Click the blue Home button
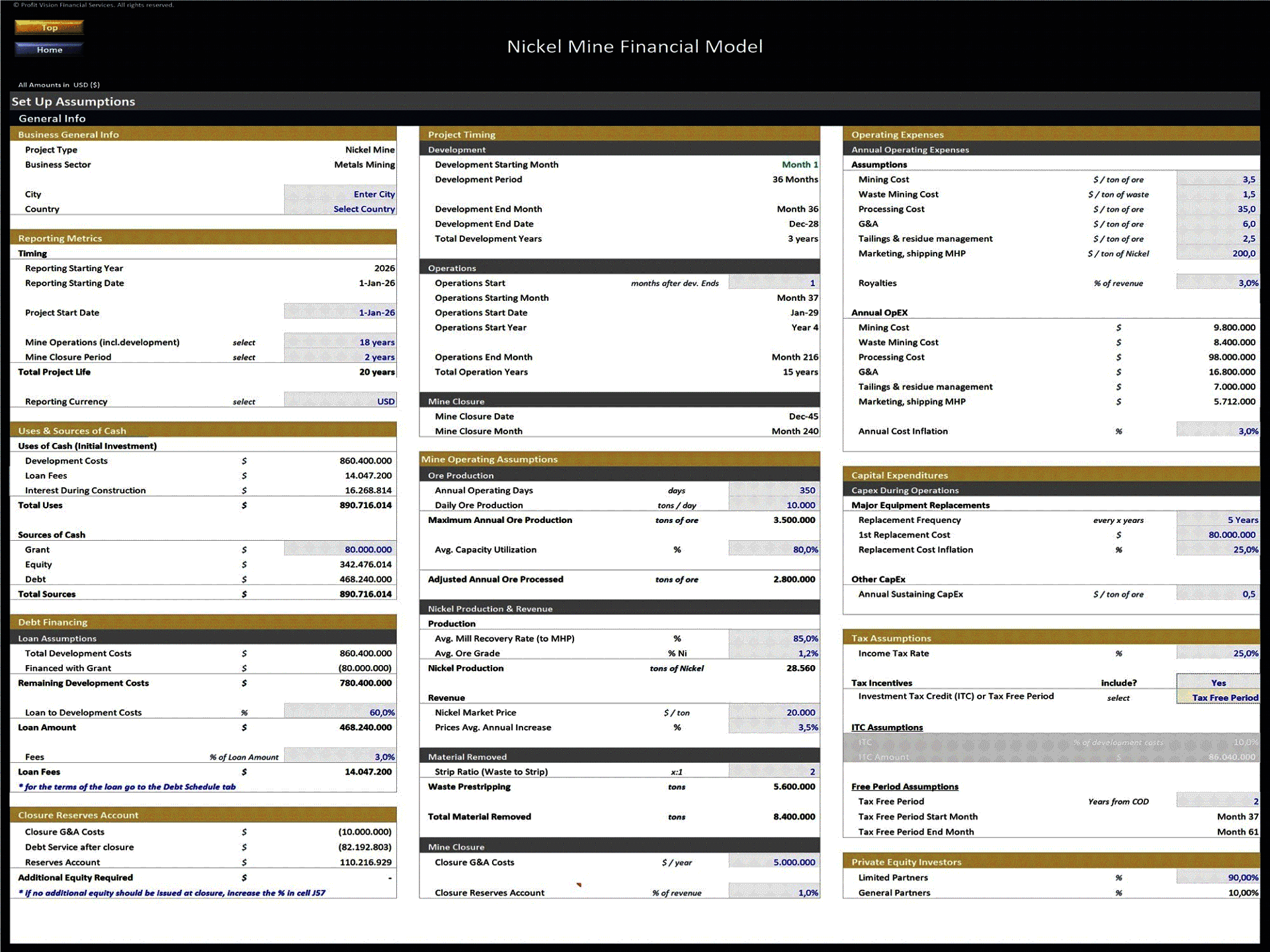Viewport: 1270px width, 952px height. pos(49,50)
